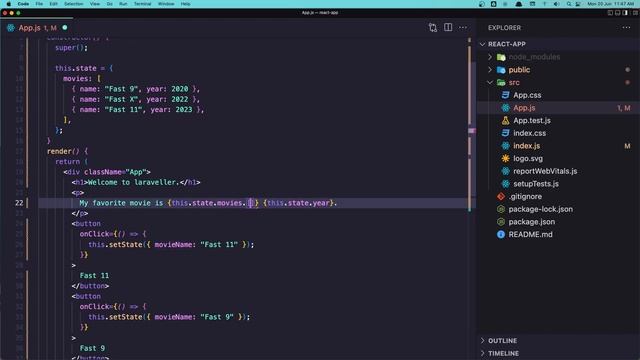Click the npm icon beside package-lock.json
Viewport: 640px width, 360px height.
click(501, 209)
